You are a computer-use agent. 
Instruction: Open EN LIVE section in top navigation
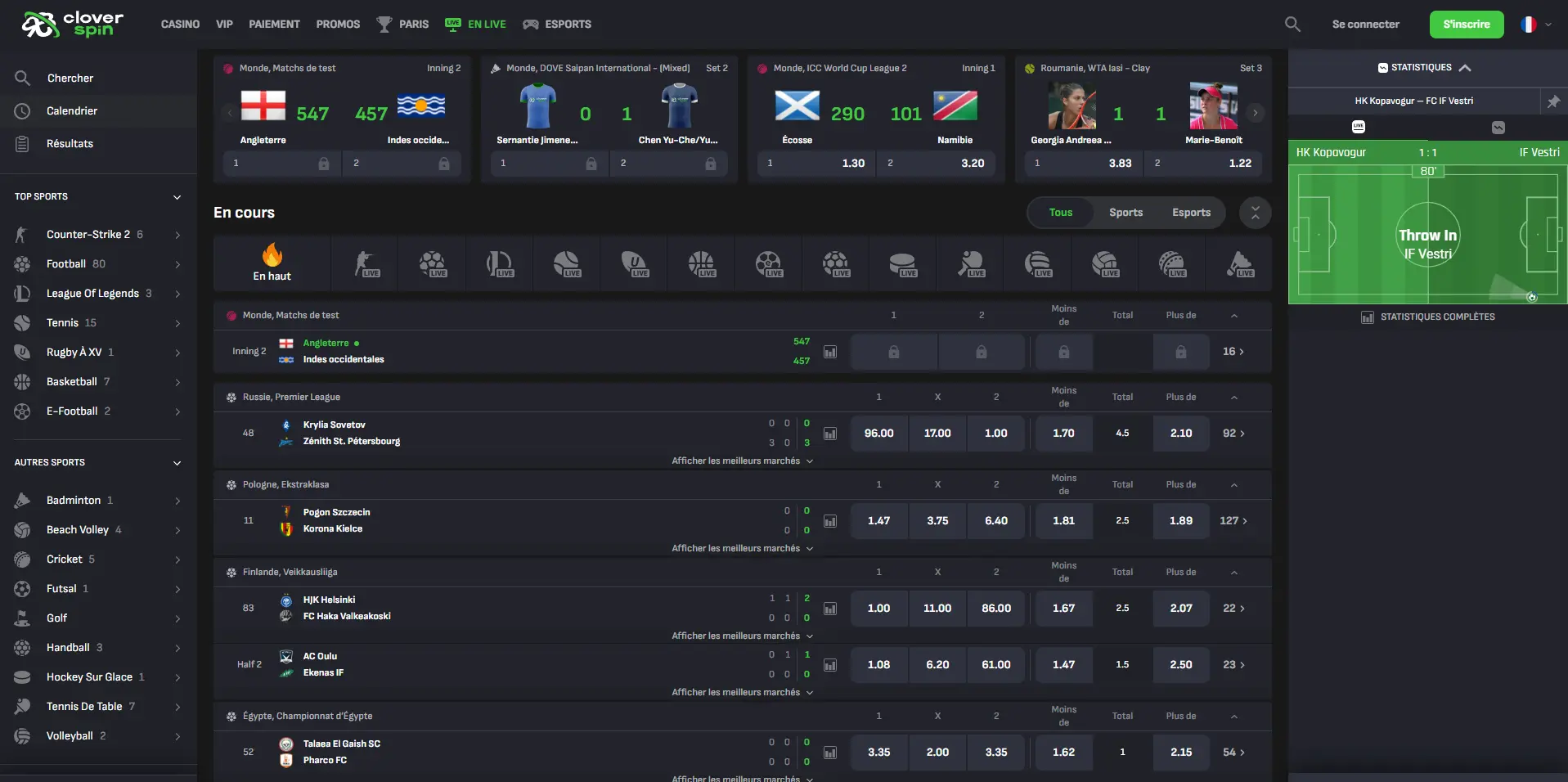pyautogui.click(x=475, y=25)
